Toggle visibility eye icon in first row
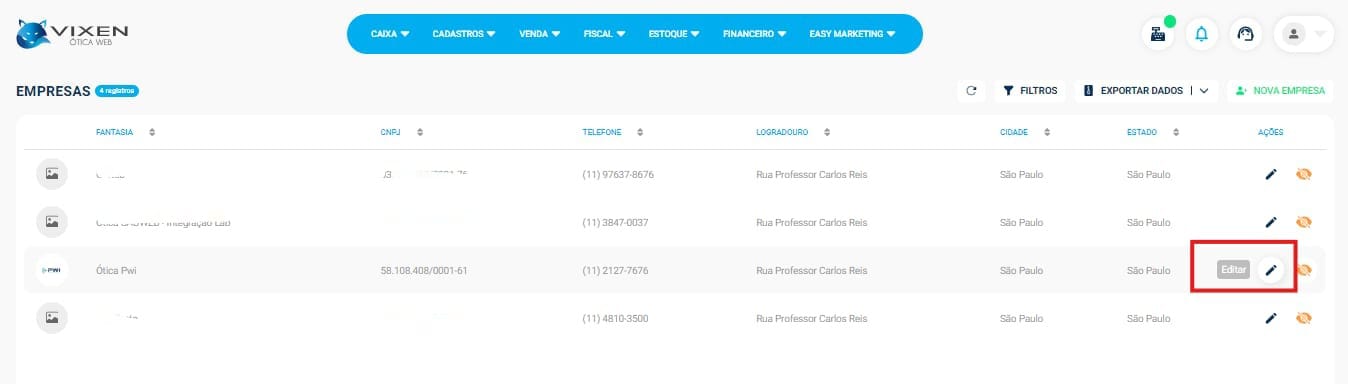Viewport: 1348px width, 384px height. tap(1303, 174)
